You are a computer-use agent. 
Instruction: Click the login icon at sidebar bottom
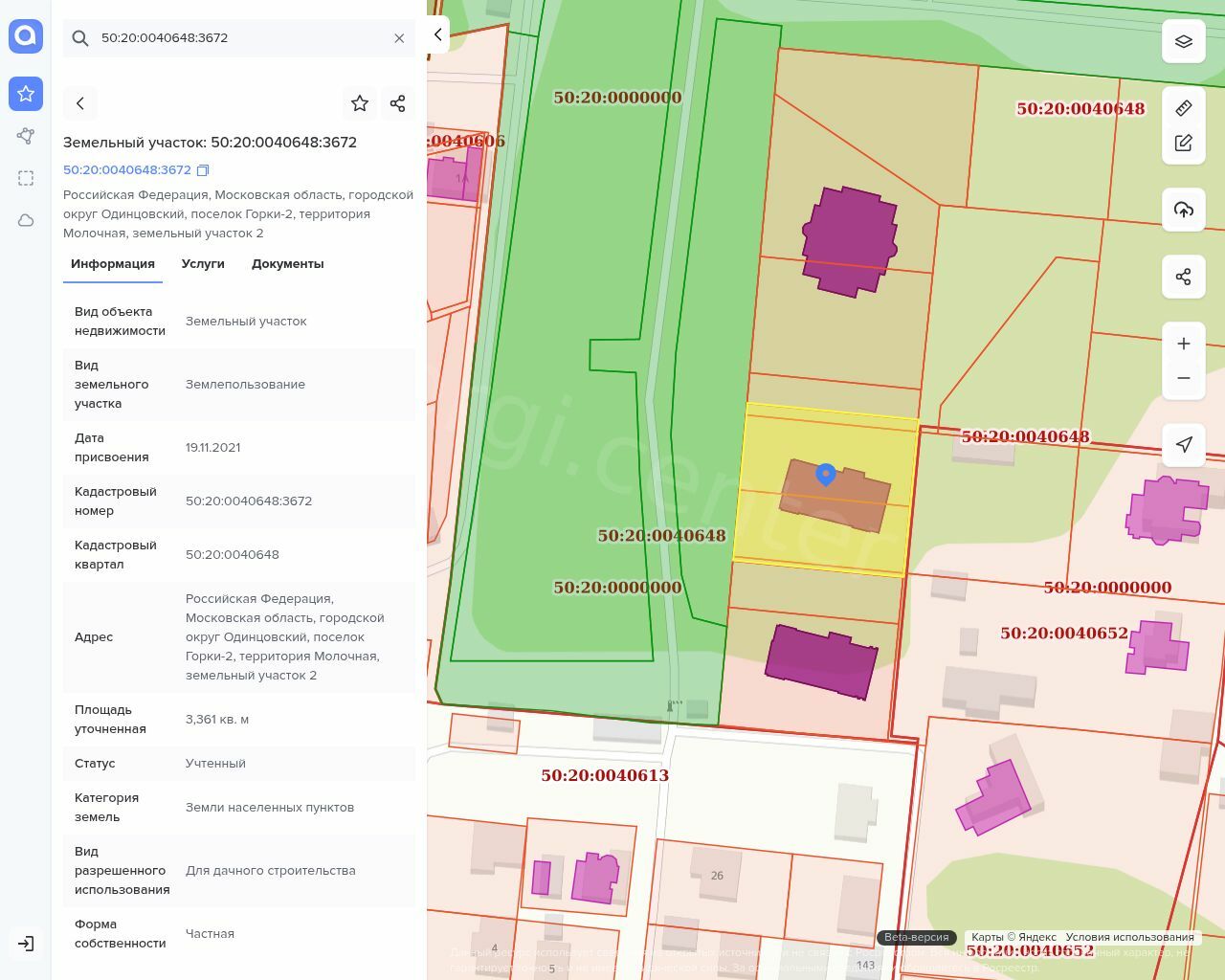[x=26, y=944]
